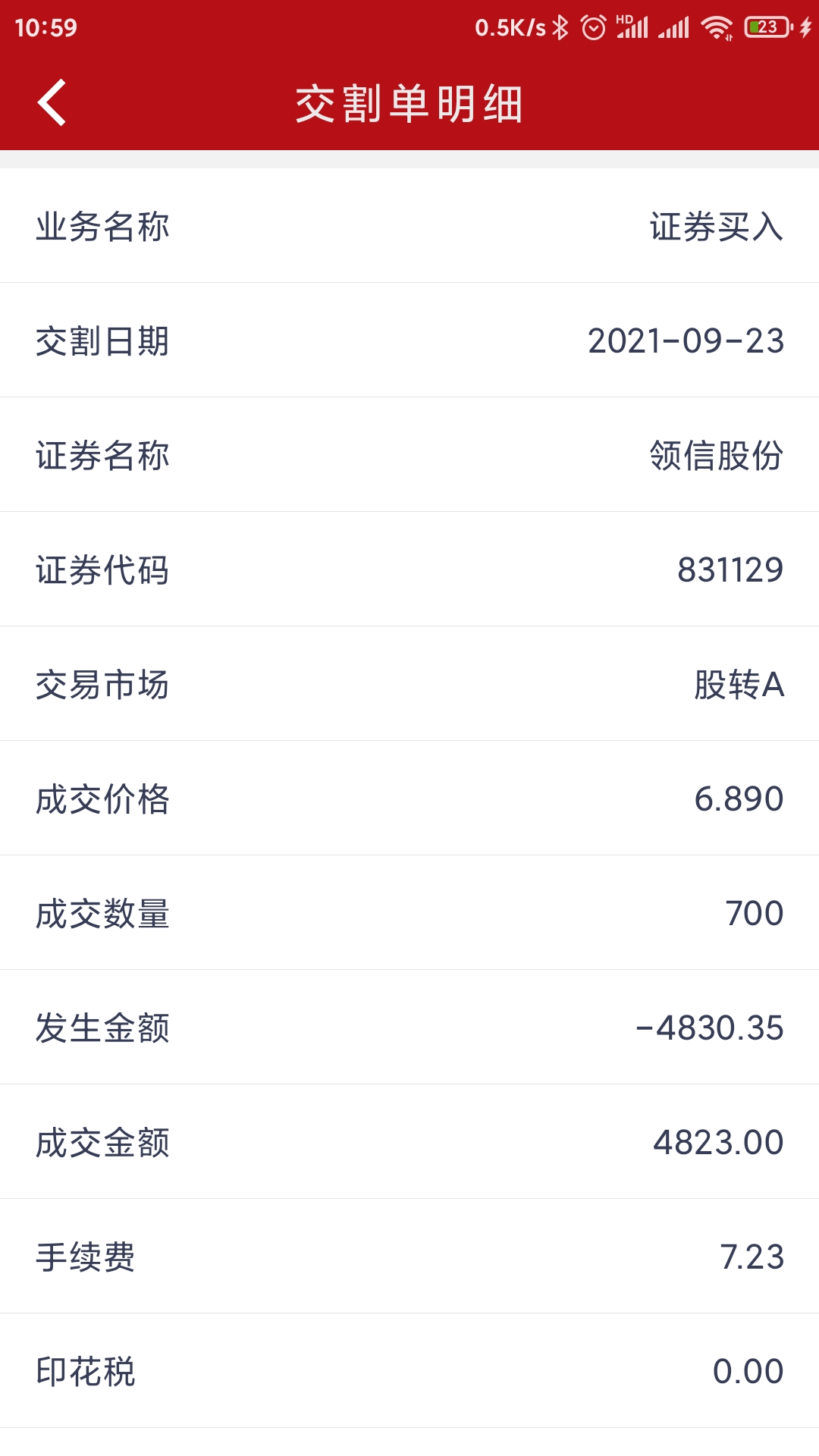Select the 交易市场 row label
The height and width of the screenshot is (1456, 819).
tap(102, 685)
